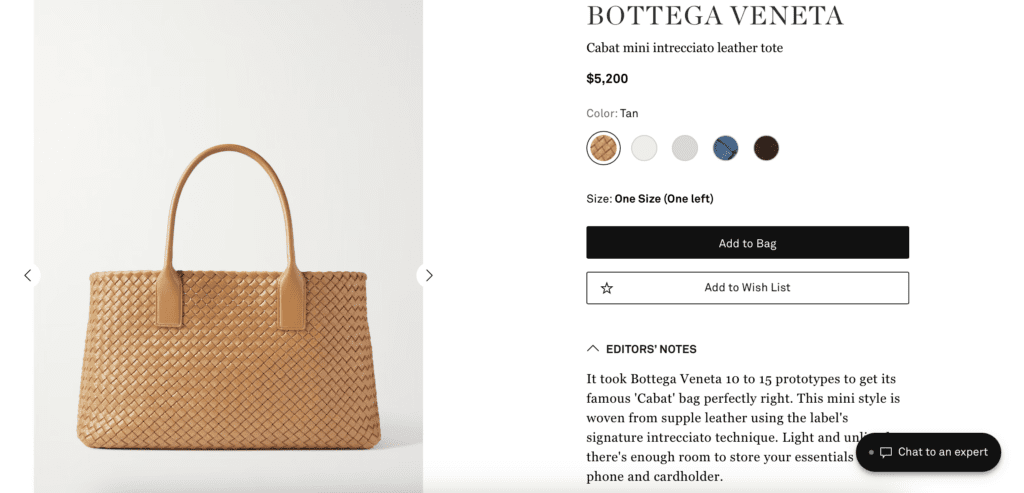This screenshot has height=493, width=1024.
Task: Click the Editors' Notes heading
Action: 651,349
